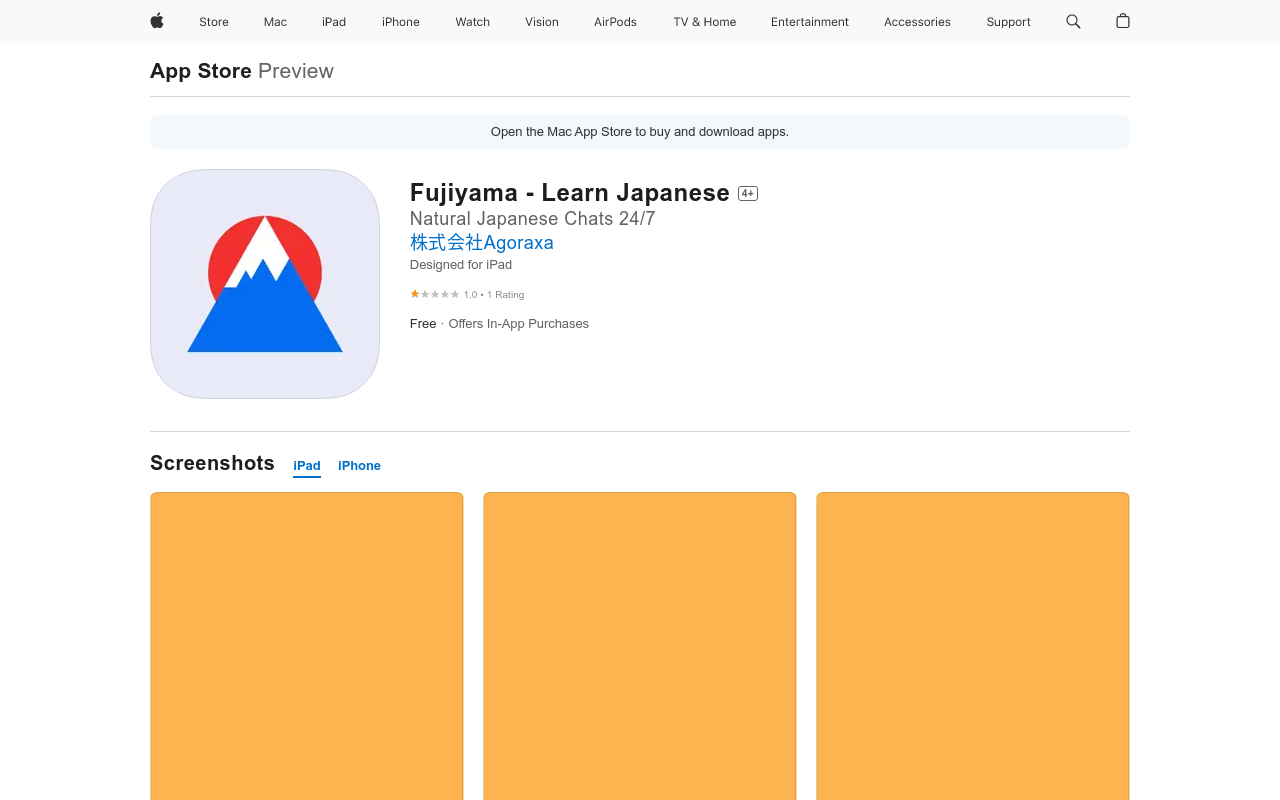Open the first orange screenshot thumbnail
The height and width of the screenshot is (800, 1280).
(x=307, y=646)
